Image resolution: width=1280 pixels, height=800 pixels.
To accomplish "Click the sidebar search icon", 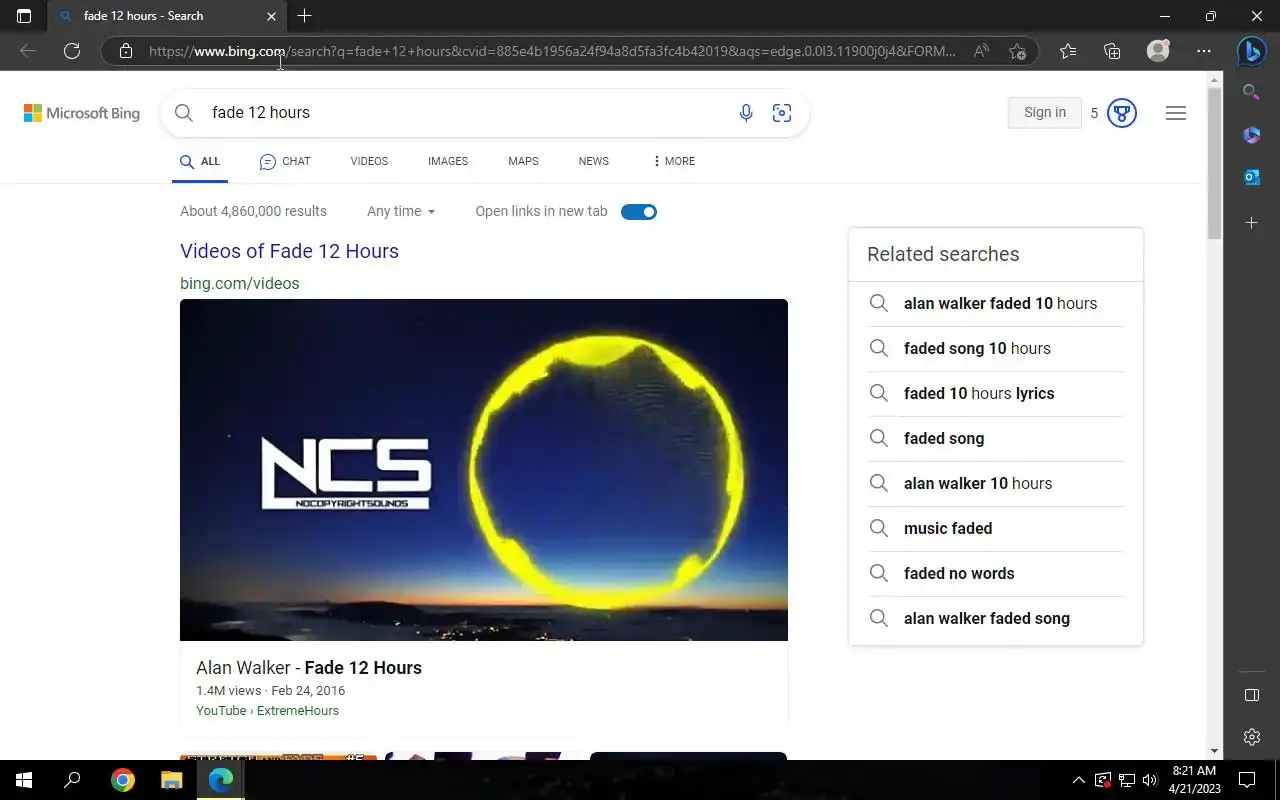I will [x=1251, y=92].
